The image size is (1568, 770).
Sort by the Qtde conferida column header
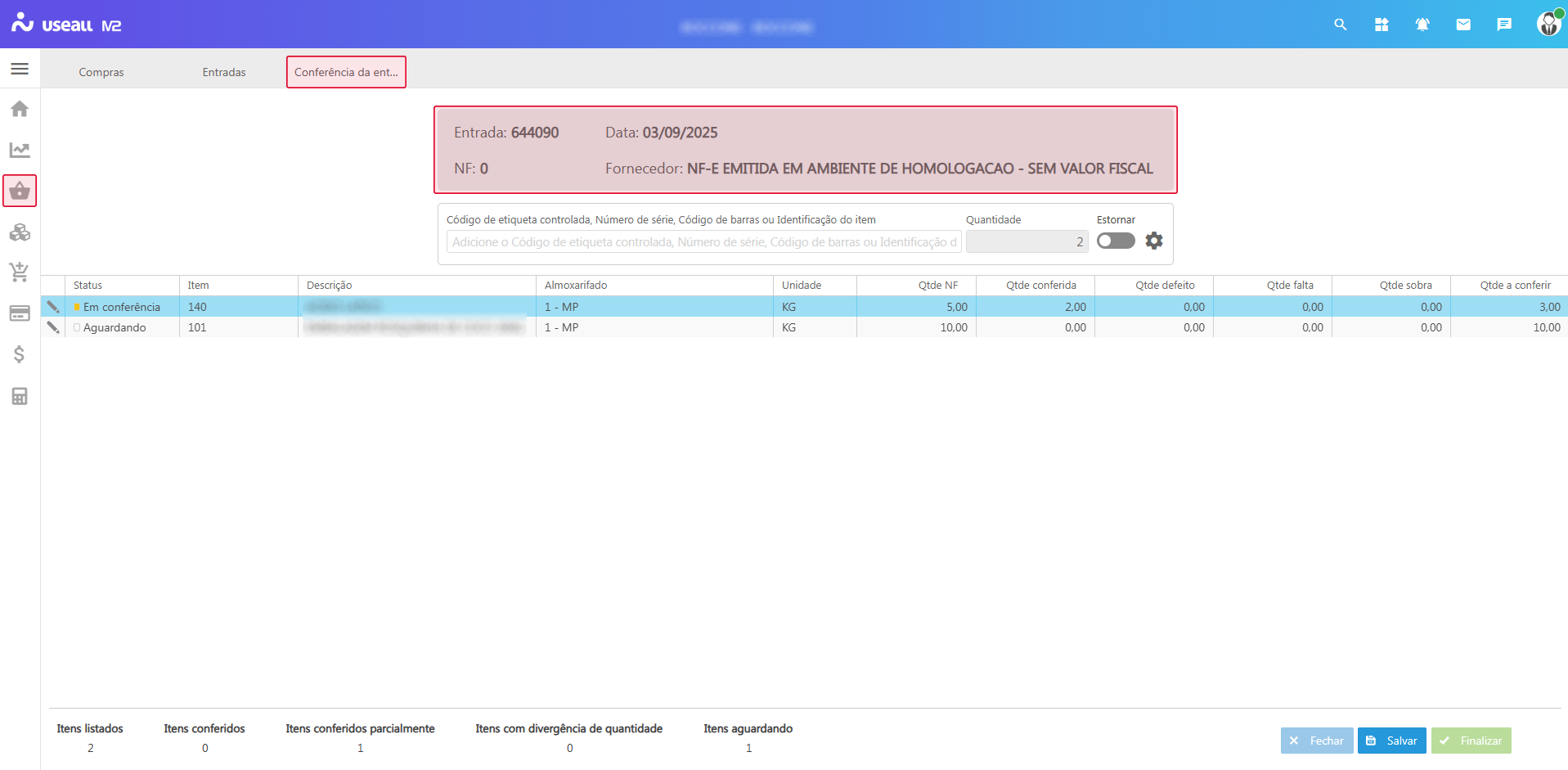coord(1040,286)
